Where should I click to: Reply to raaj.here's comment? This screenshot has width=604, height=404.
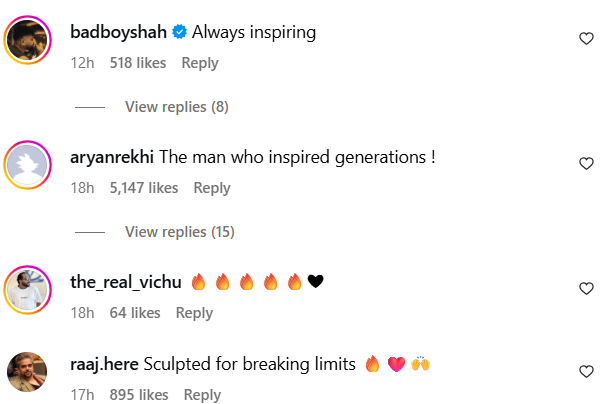(x=202, y=395)
